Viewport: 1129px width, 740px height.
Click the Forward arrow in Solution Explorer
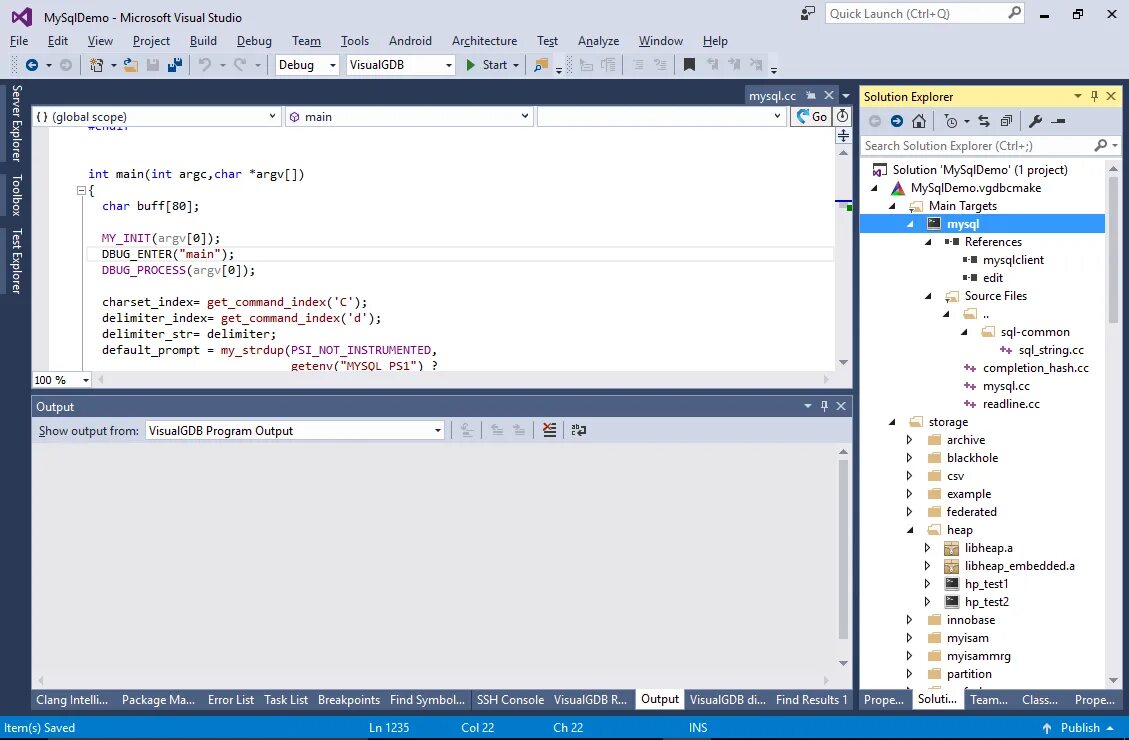click(x=896, y=121)
